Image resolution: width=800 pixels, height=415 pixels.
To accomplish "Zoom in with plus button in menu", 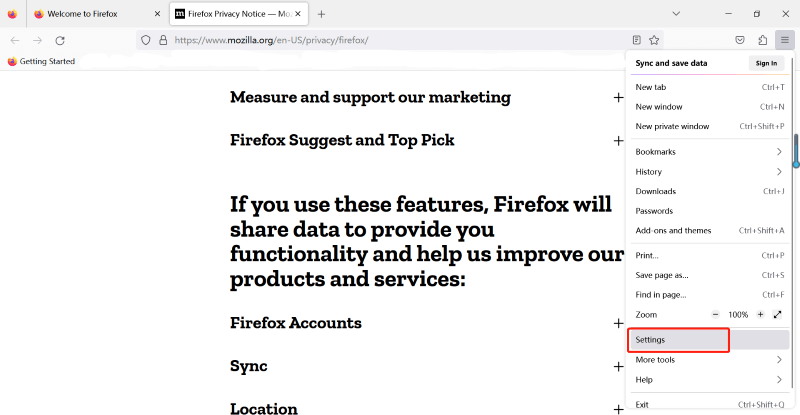I will (x=760, y=314).
